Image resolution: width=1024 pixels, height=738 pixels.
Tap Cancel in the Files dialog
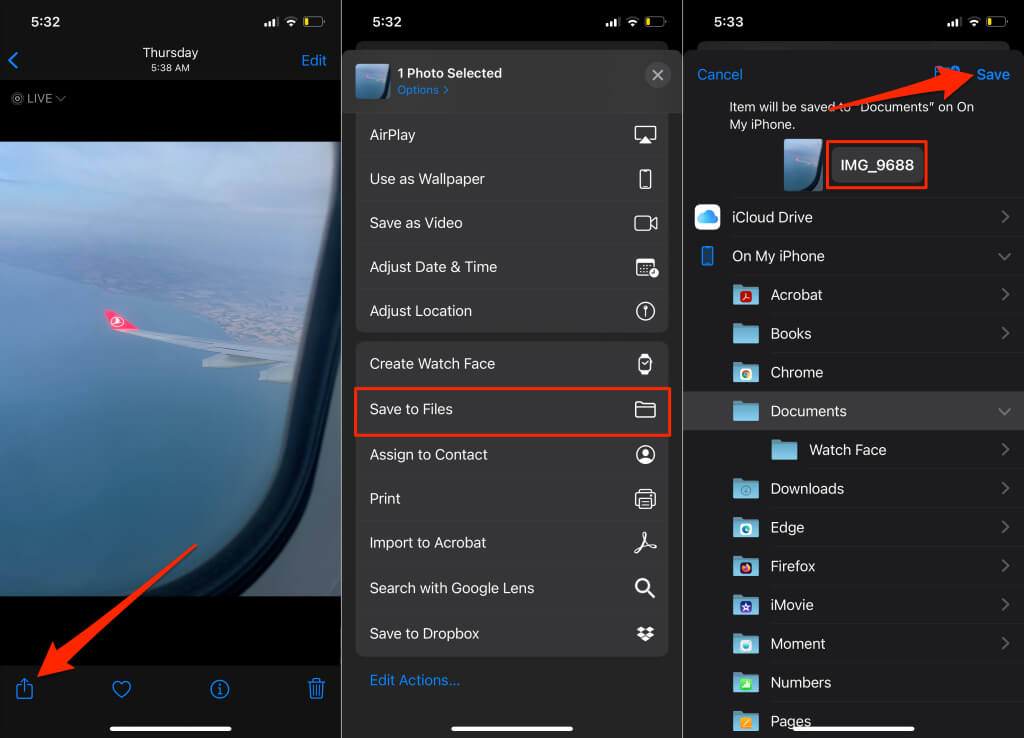coord(720,75)
